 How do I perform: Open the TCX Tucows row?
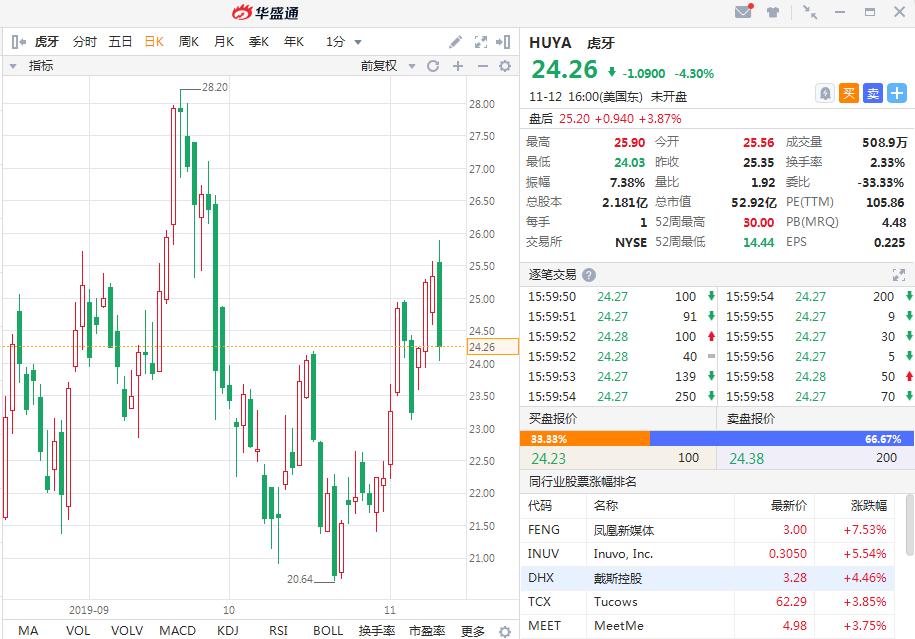pyautogui.click(x=707, y=602)
